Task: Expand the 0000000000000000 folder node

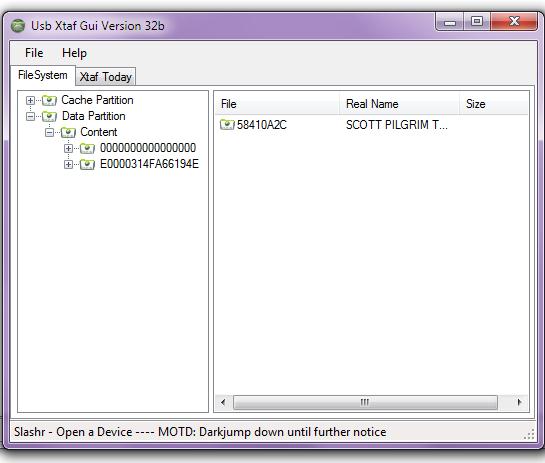Action: click(68, 148)
